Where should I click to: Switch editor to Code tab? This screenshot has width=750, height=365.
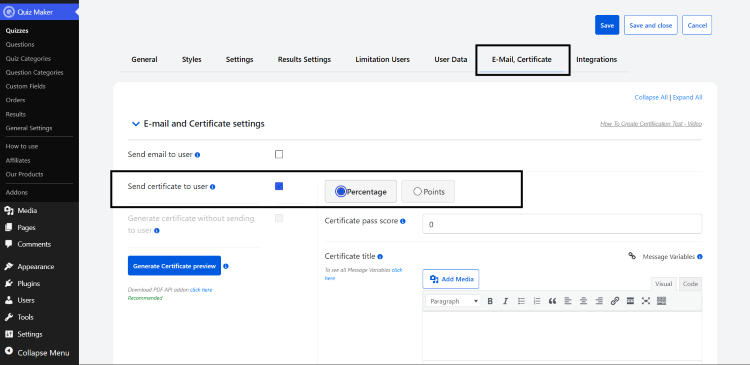[x=690, y=284]
